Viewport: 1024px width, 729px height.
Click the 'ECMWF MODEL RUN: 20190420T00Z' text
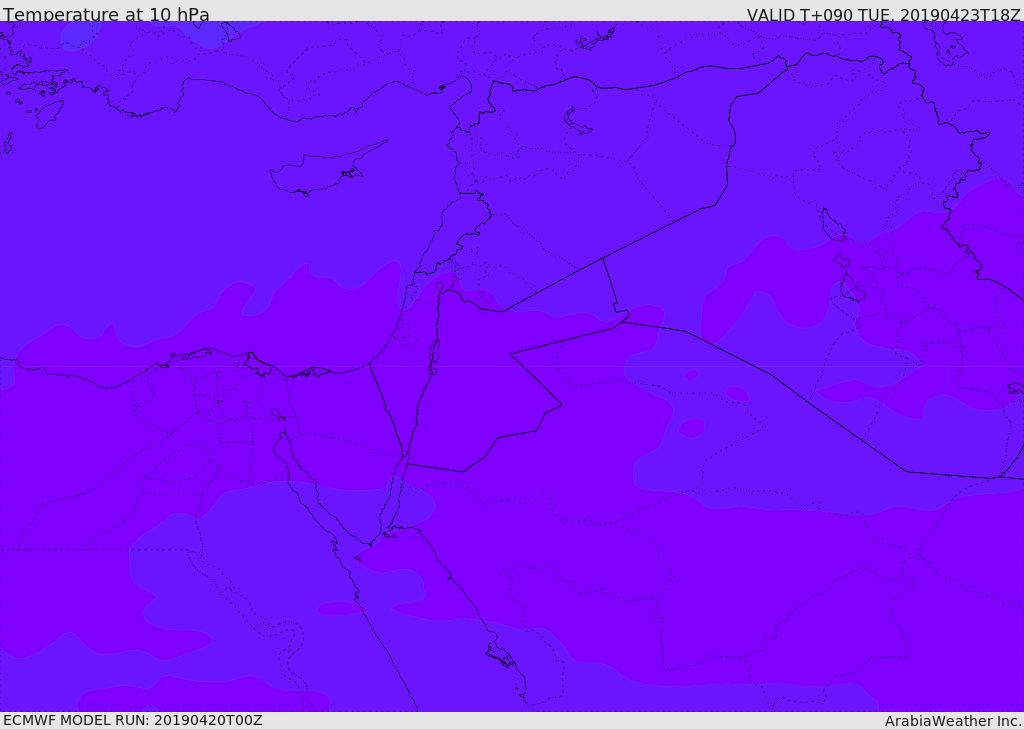coord(133,720)
